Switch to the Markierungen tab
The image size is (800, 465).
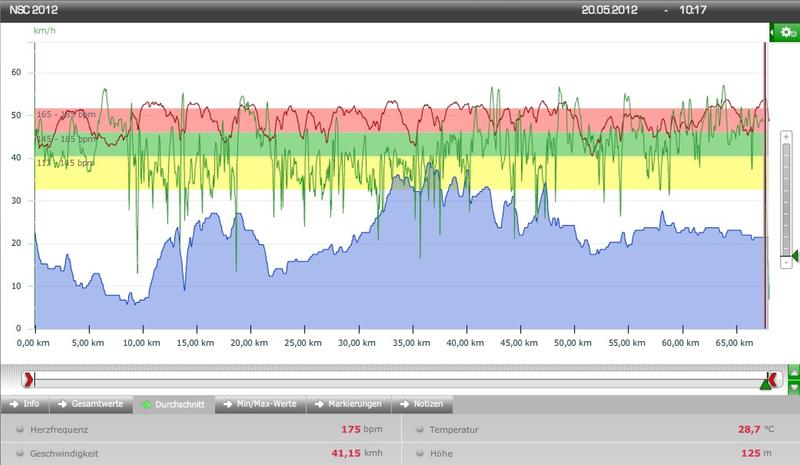[x=348, y=404]
